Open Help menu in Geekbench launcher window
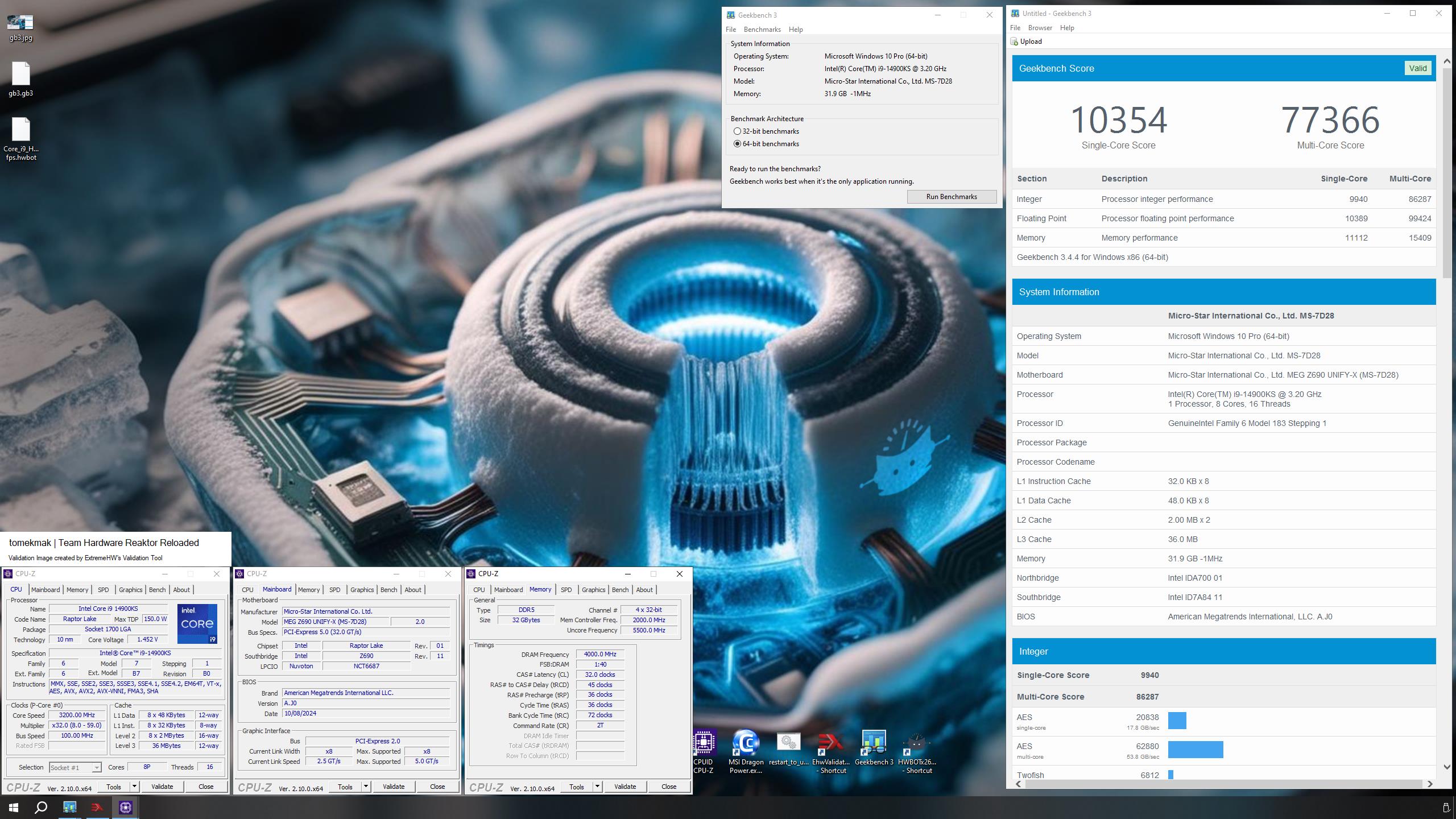This screenshot has width=1456, height=819. (796, 30)
